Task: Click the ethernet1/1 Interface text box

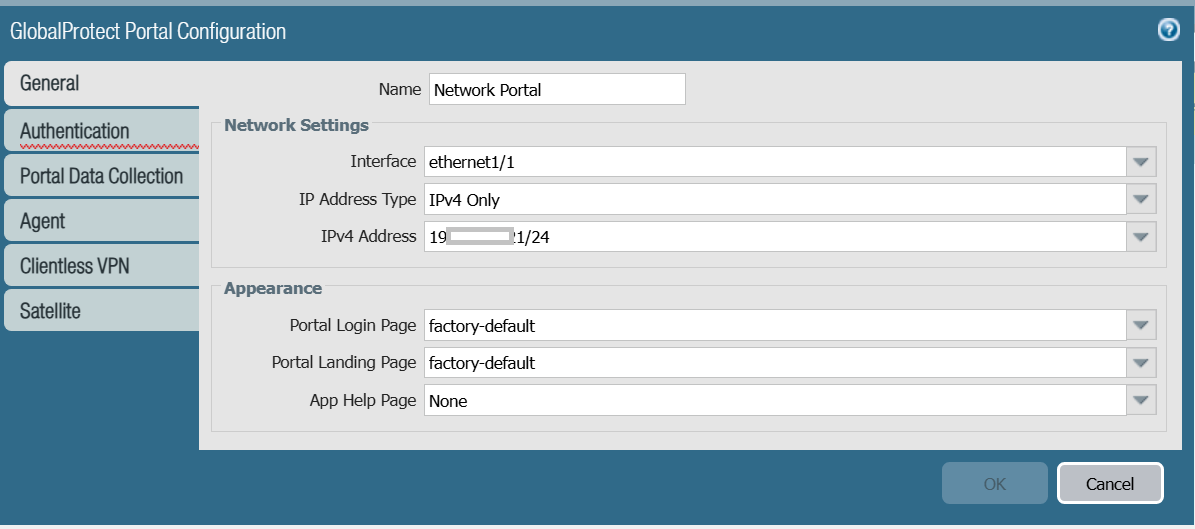Action: pyautogui.click(x=775, y=162)
